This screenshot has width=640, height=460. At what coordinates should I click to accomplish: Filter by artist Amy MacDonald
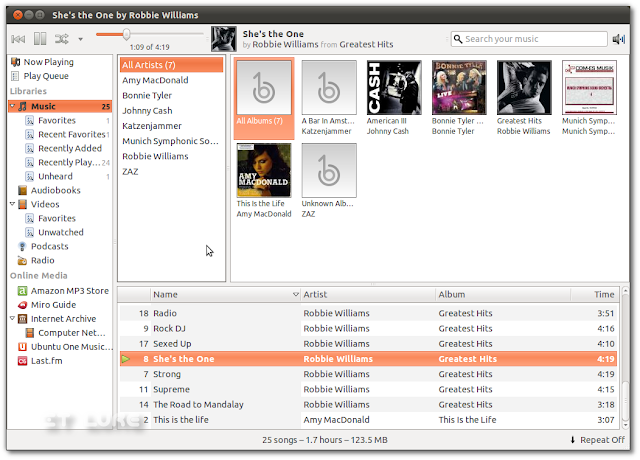[x=171, y=80]
